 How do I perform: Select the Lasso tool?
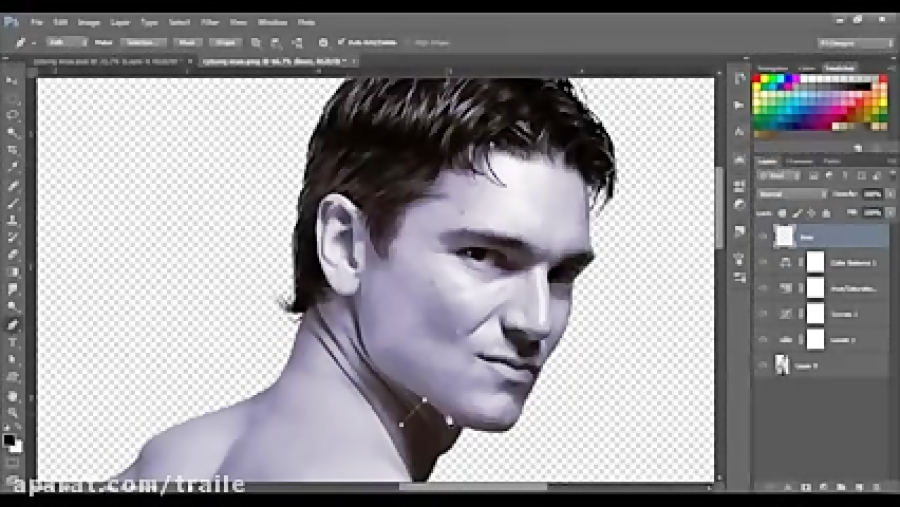point(12,115)
